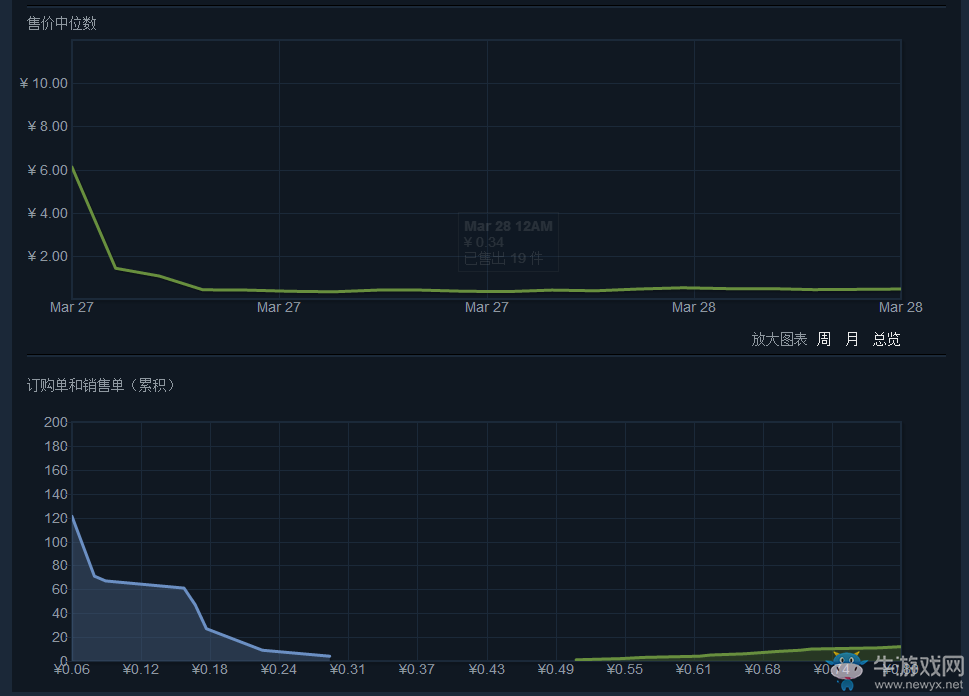Click the 售价中位数 chart title
This screenshot has height=696, width=969.
coord(62,23)
